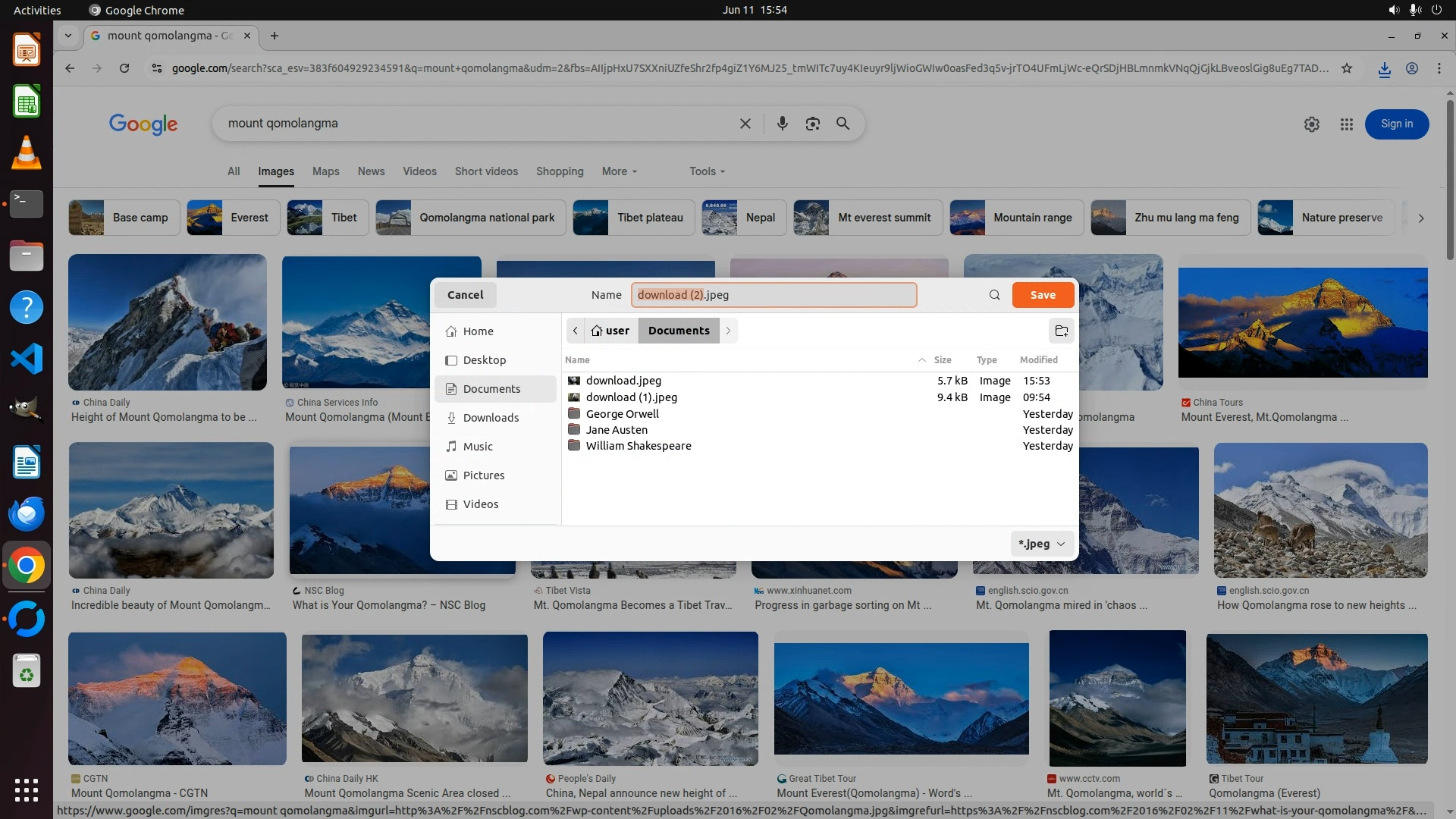1456x819 pixels.
Task: Open Google Lens image search icon
Action: [812, 124]
